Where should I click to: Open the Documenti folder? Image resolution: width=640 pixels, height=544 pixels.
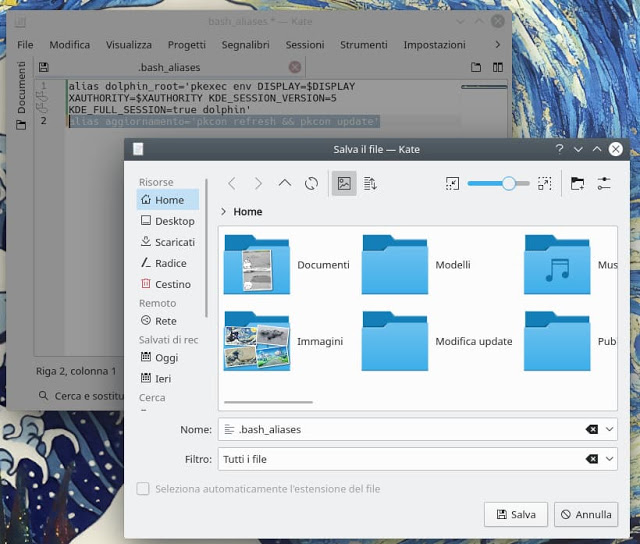coord(287,264)
